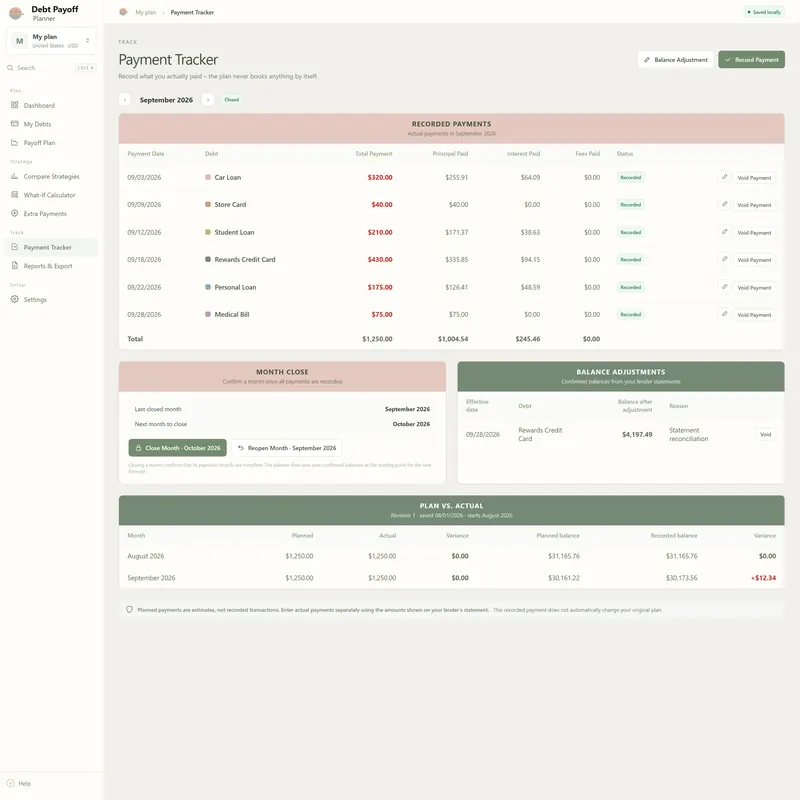Edit the Car Loan payment
Screen dimensions: 800x800
(x=724, y=177)
